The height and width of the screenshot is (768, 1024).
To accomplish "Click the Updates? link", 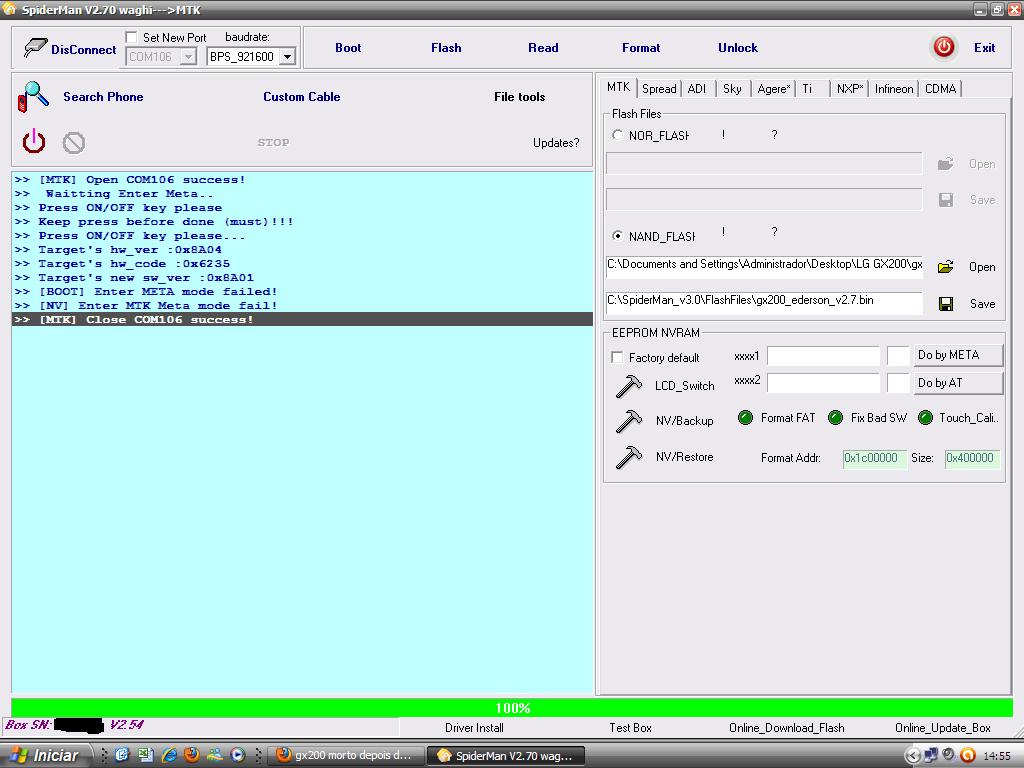I will pos(556,143).
